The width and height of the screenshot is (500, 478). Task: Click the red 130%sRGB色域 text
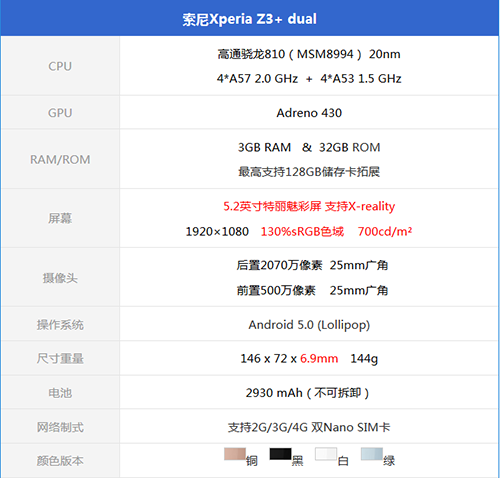pyautogui.click(x=302, y=231)
